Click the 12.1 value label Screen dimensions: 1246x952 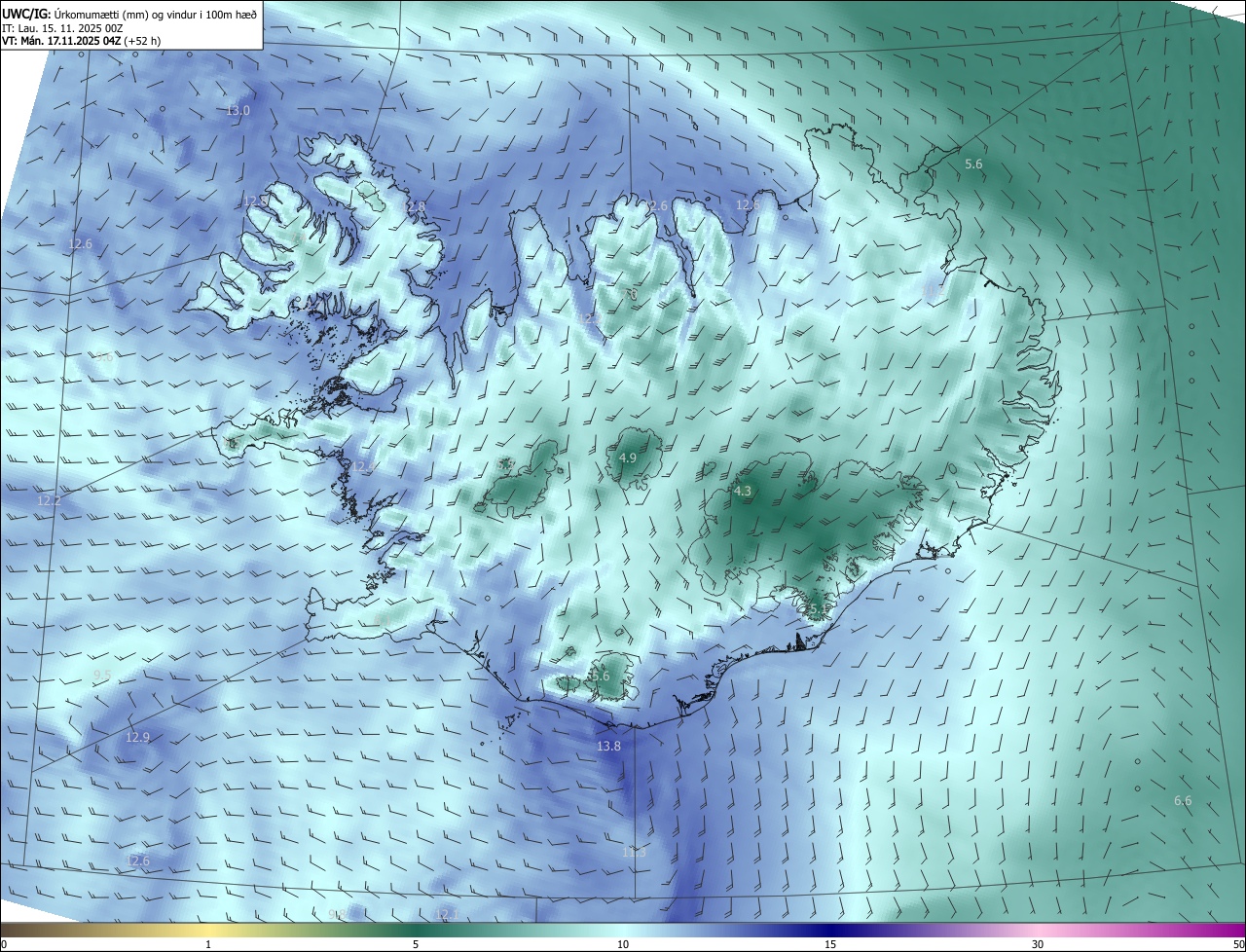446,913
